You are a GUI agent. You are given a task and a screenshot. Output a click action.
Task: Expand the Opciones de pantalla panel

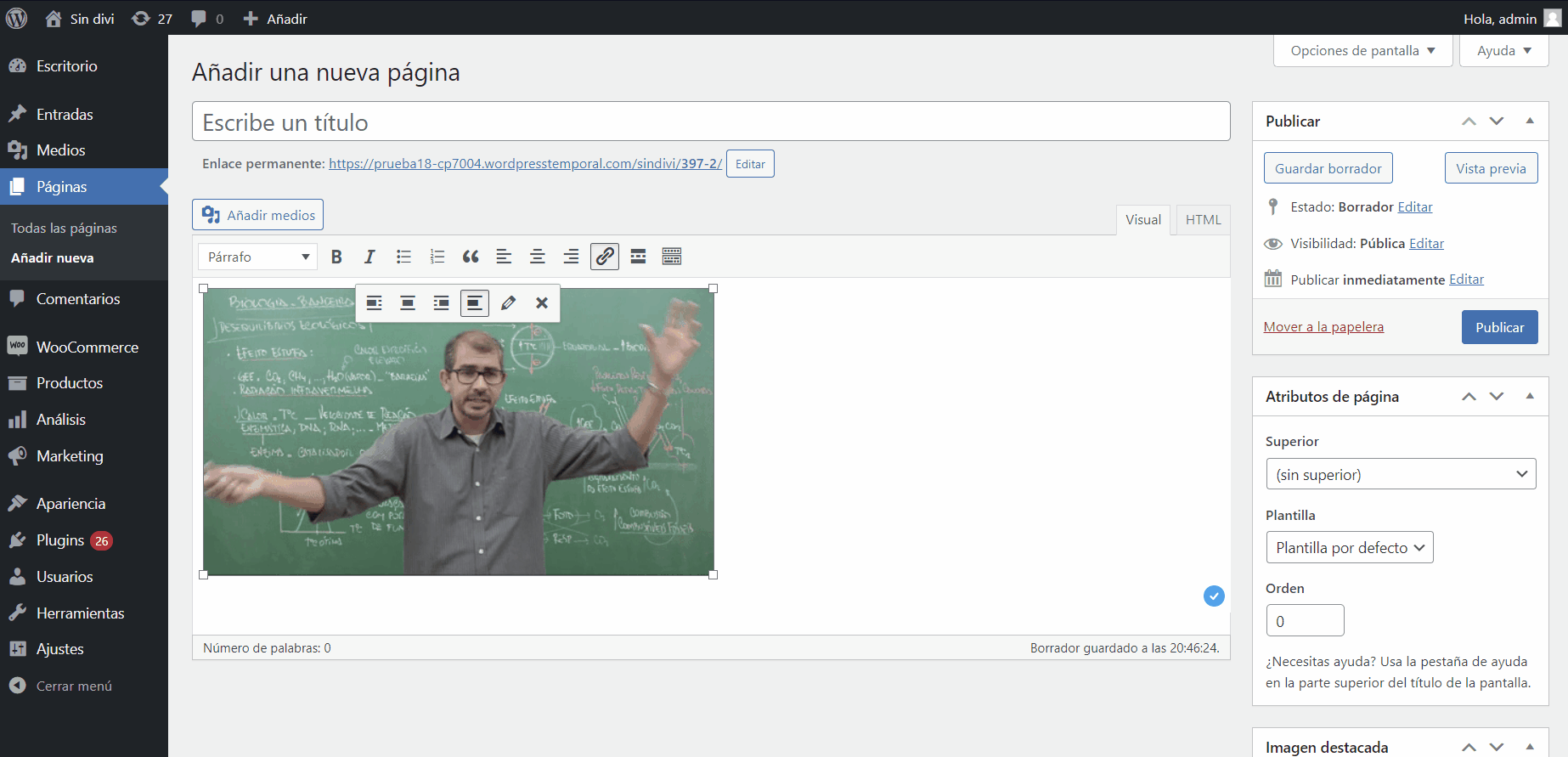(1362, 51)
